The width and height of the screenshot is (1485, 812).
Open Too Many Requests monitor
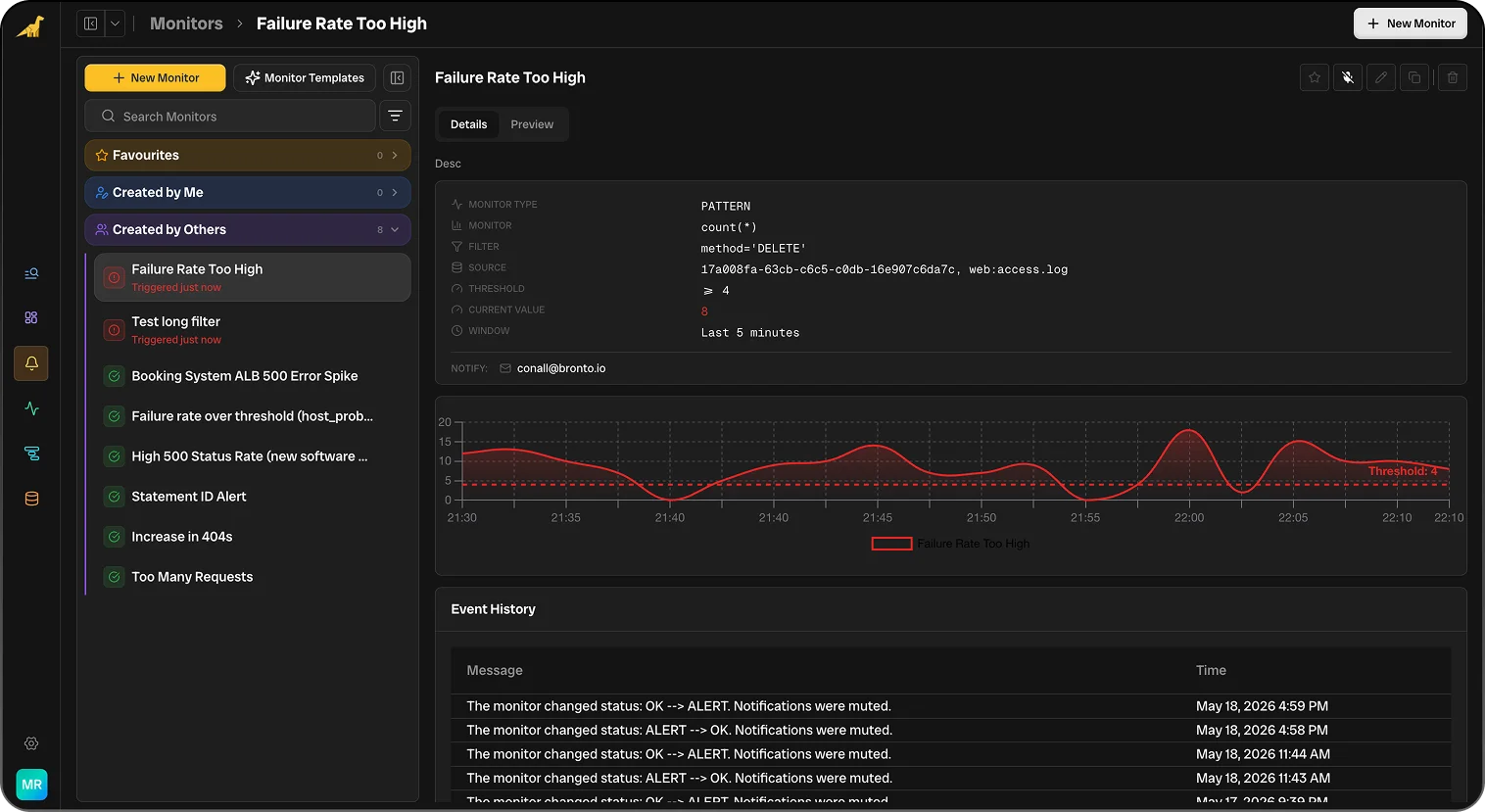[252, 577]
